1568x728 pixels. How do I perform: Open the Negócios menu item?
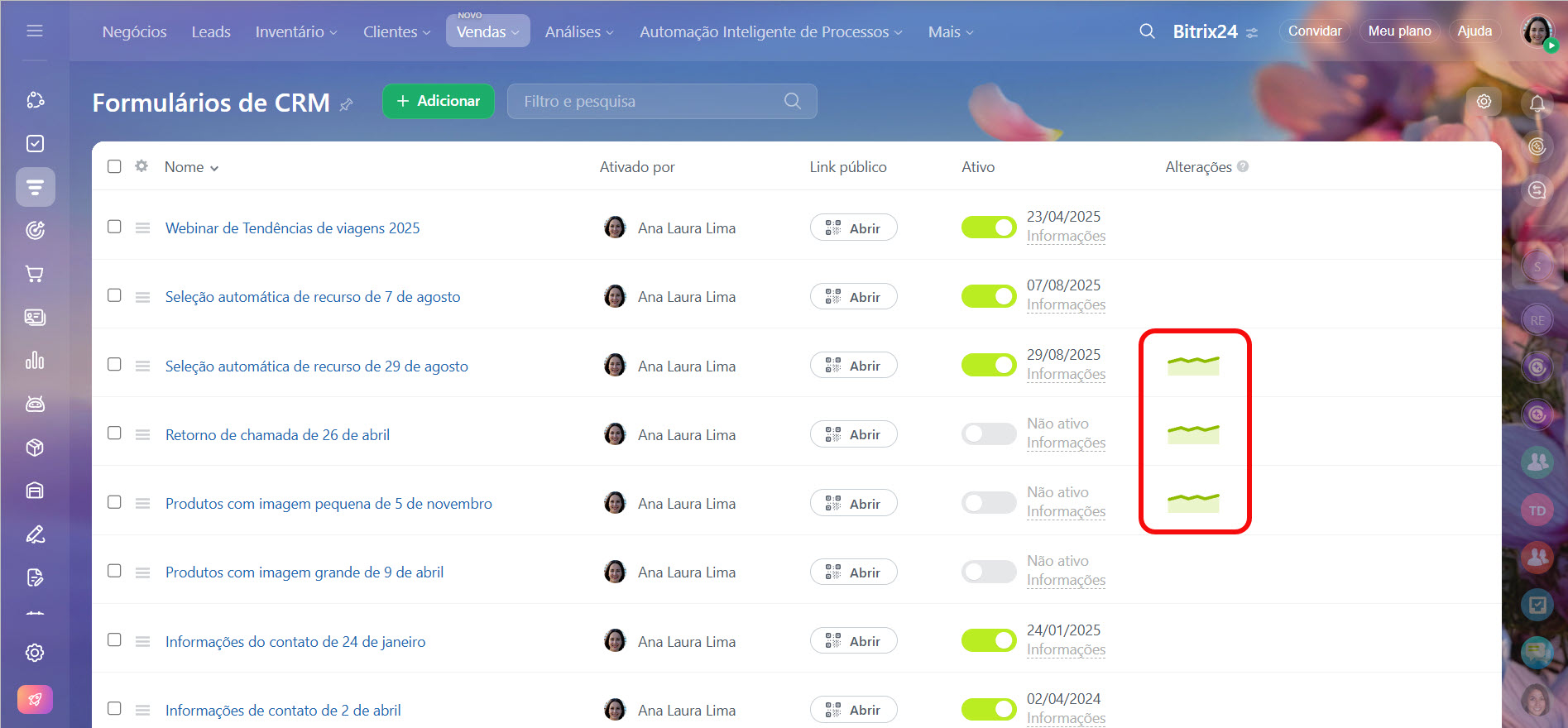pos(134,31)
